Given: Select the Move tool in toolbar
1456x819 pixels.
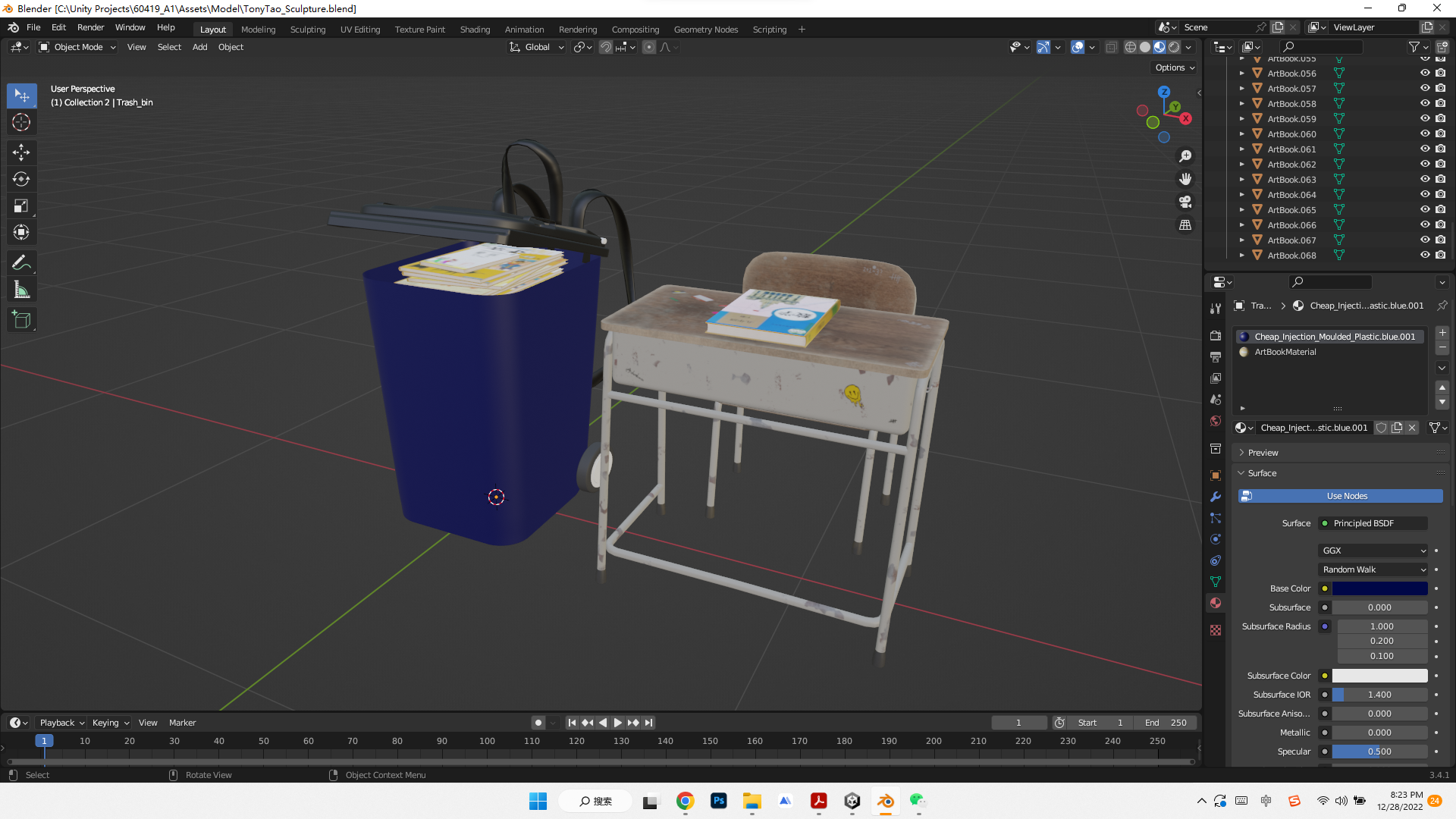Looking at the screenshot, I should pyautogui.click(x=21, y=152).
